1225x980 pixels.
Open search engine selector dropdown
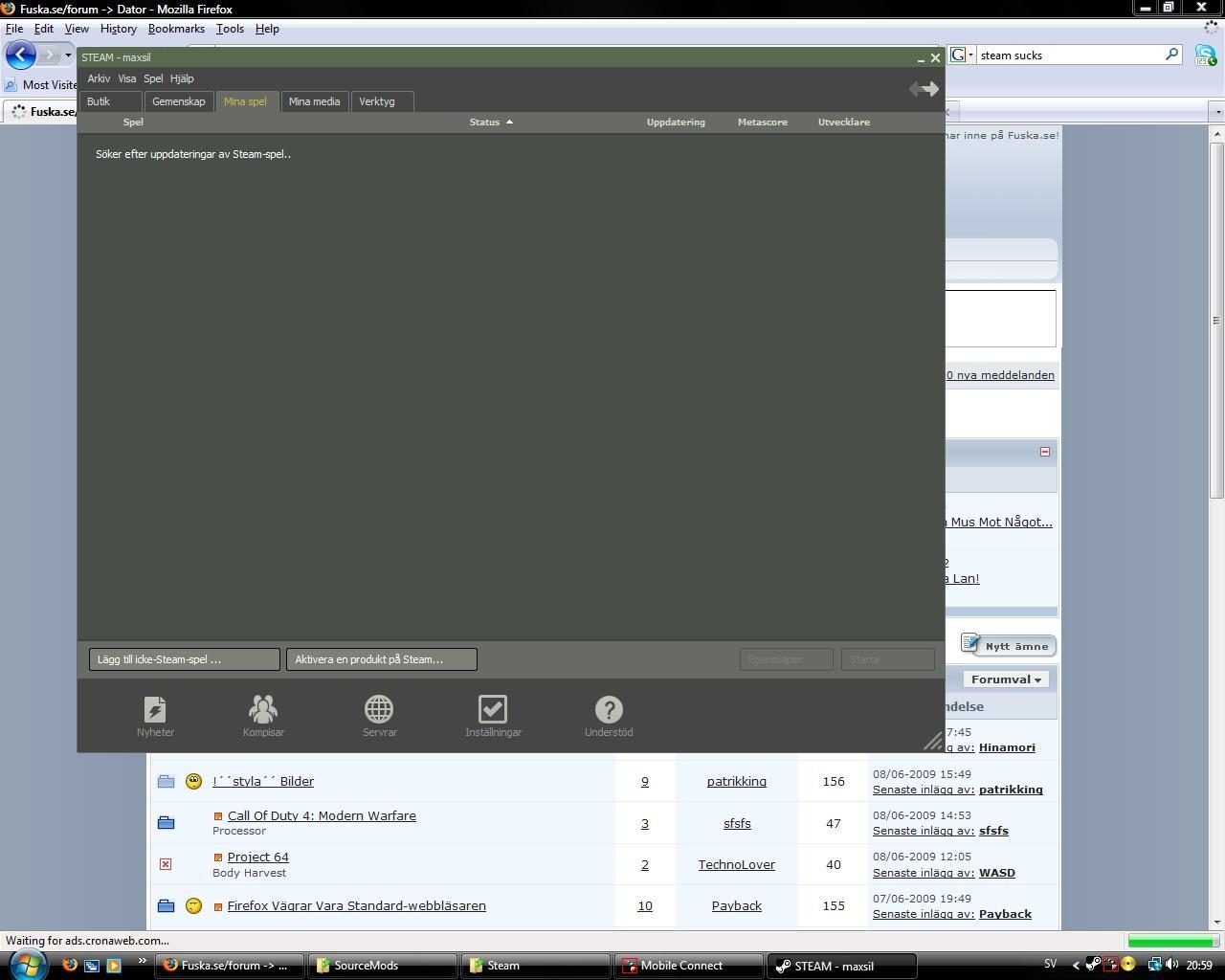coord(963,55)
